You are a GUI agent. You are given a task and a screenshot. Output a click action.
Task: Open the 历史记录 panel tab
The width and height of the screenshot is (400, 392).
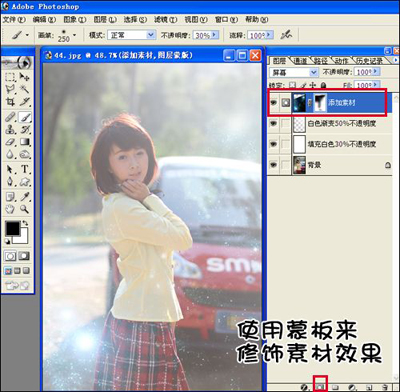pyautogui.click(x=369, y=61)
